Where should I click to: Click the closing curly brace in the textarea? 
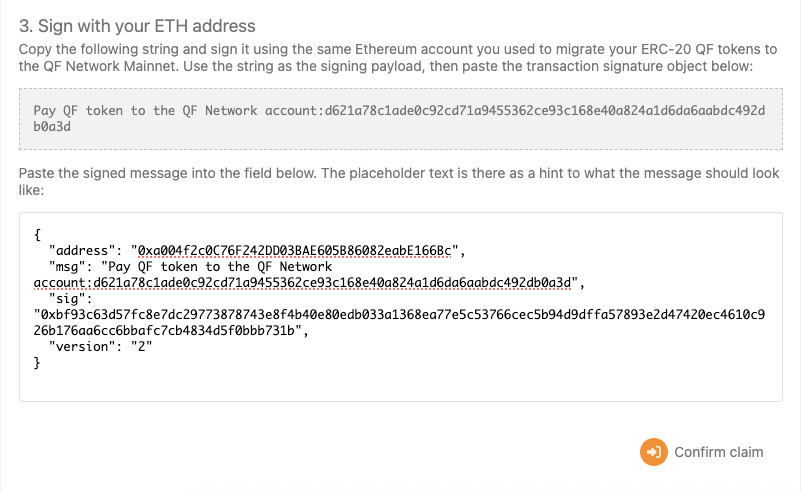point(37,363)
